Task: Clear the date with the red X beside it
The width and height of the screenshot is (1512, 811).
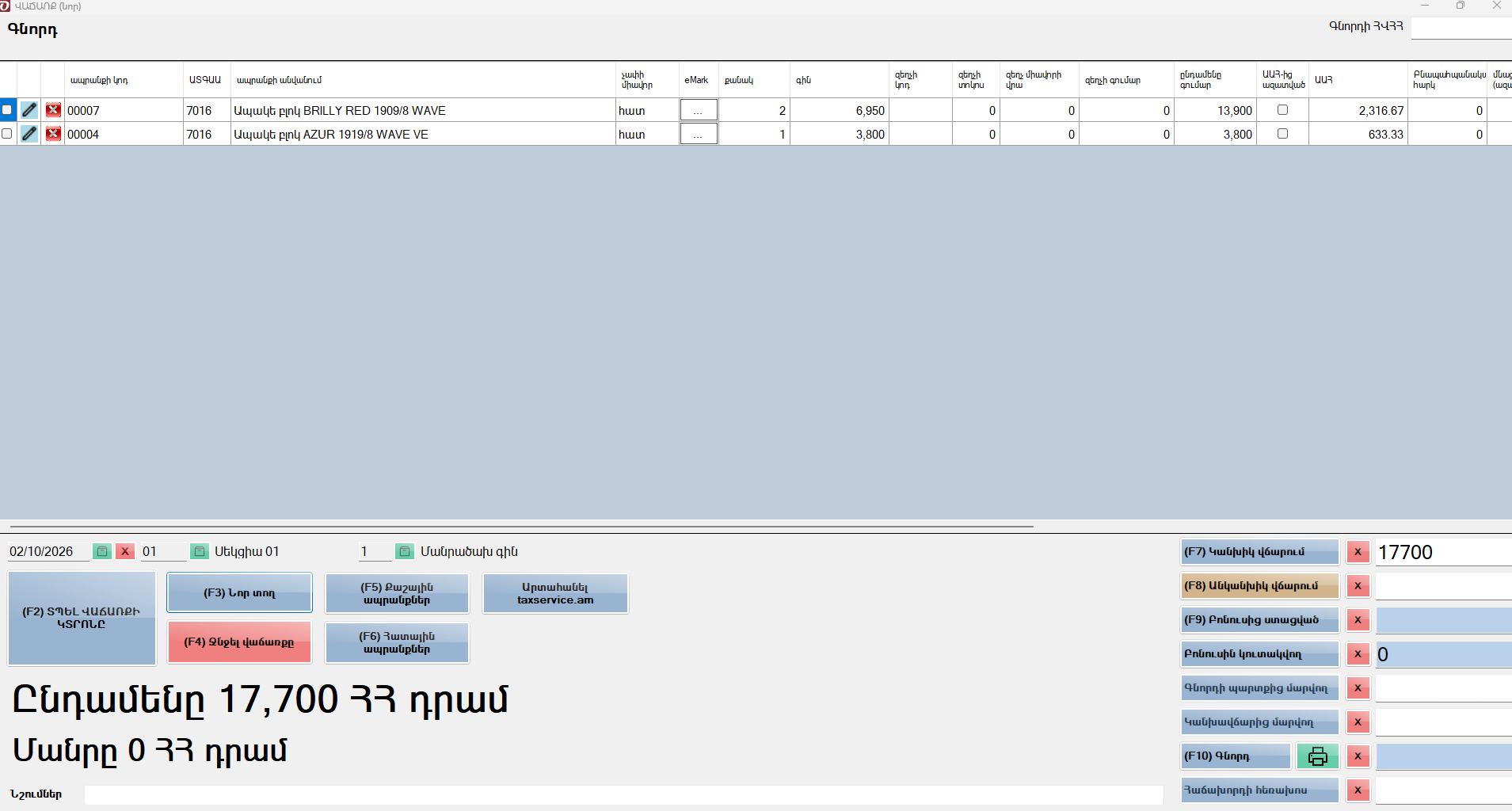Action: point(125,551)
